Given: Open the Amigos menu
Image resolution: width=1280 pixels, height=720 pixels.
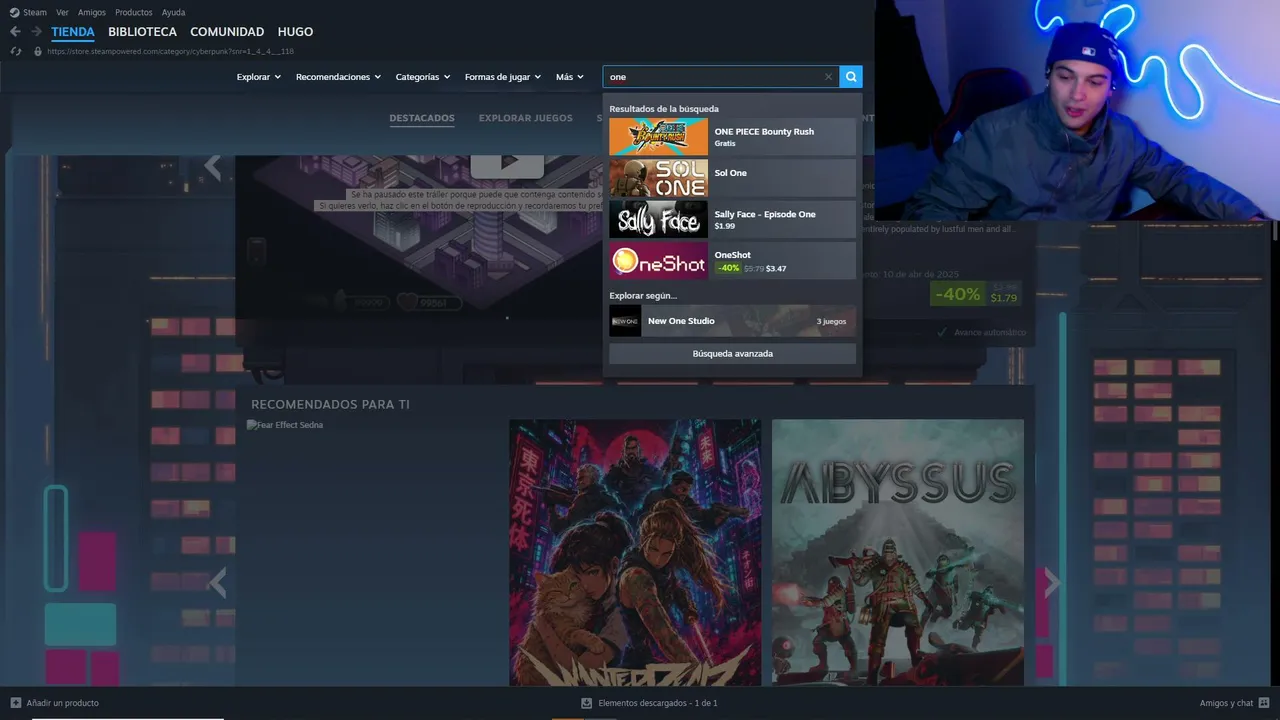Looking at the screenshot, I should [x=92, y=12].
